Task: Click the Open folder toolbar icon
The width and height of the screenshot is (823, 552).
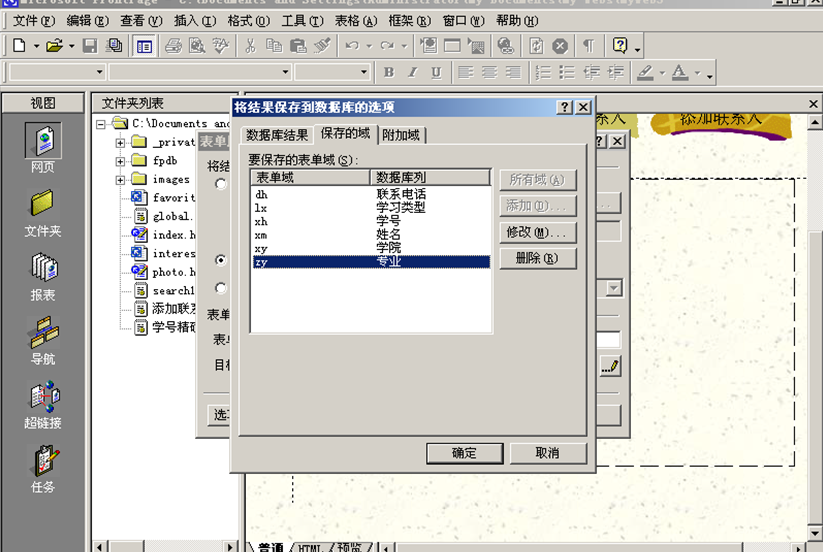Action: 54,46
